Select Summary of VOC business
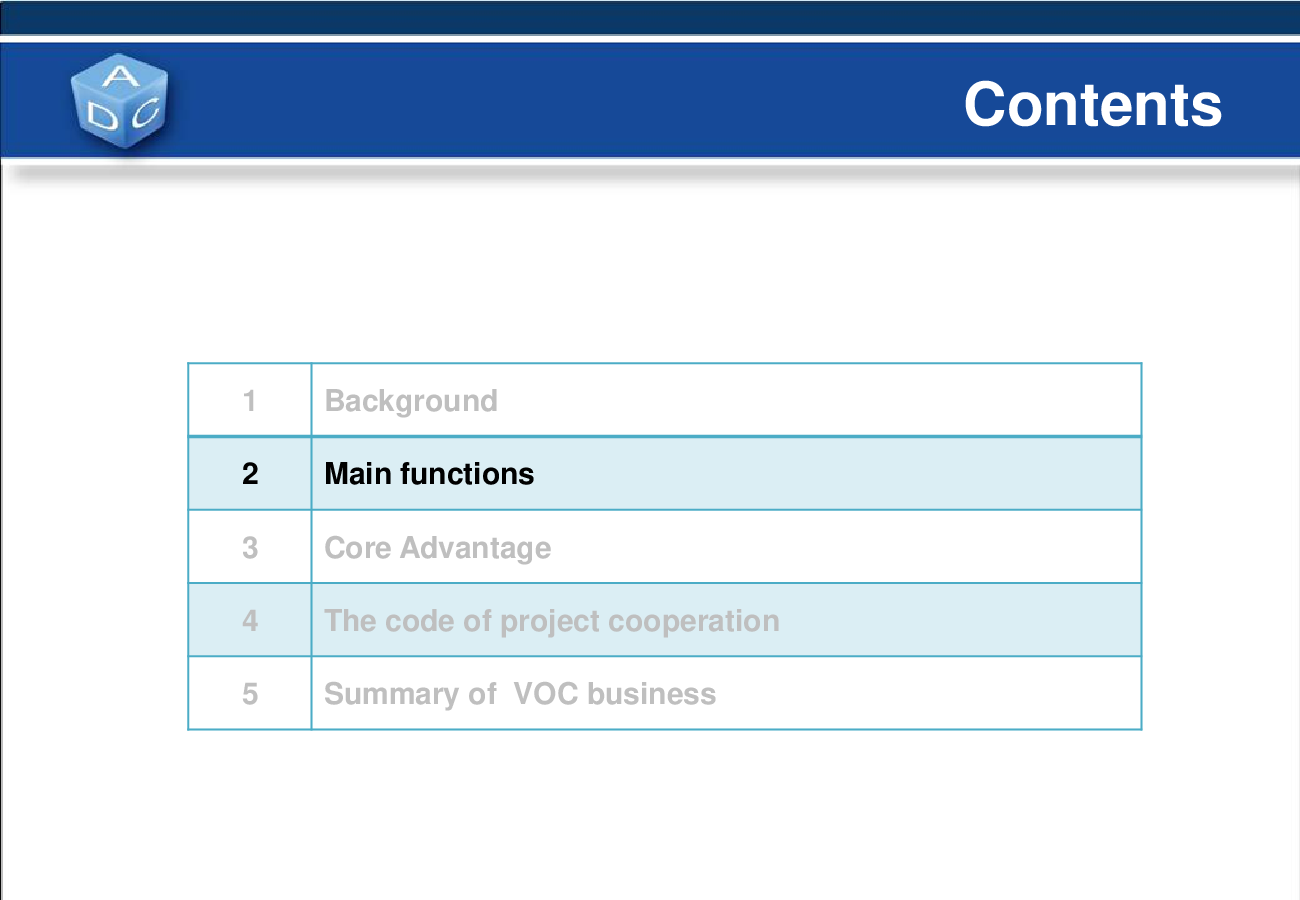1300x900 pixels. pos(520,693)
